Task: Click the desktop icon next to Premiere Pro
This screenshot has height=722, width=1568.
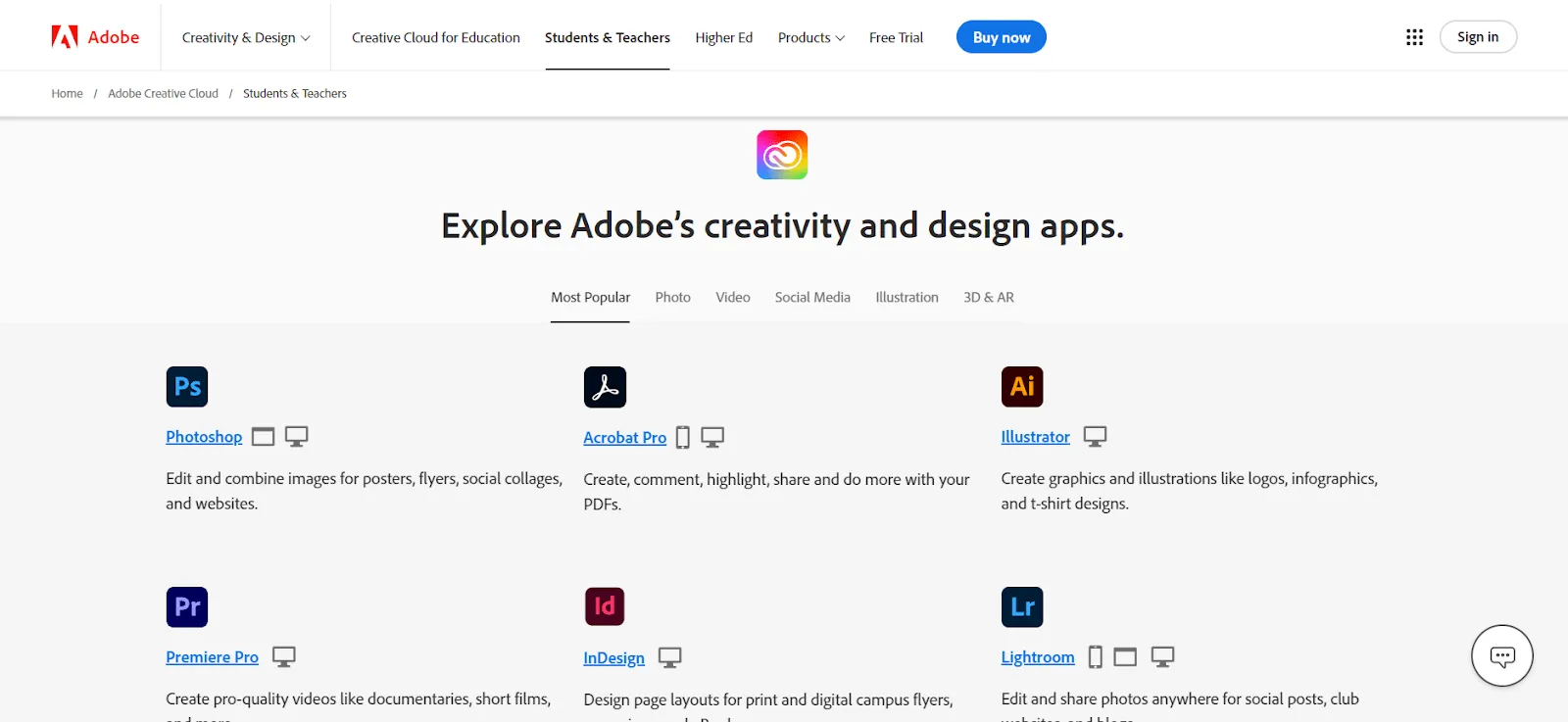Action: tap(284, 657)
